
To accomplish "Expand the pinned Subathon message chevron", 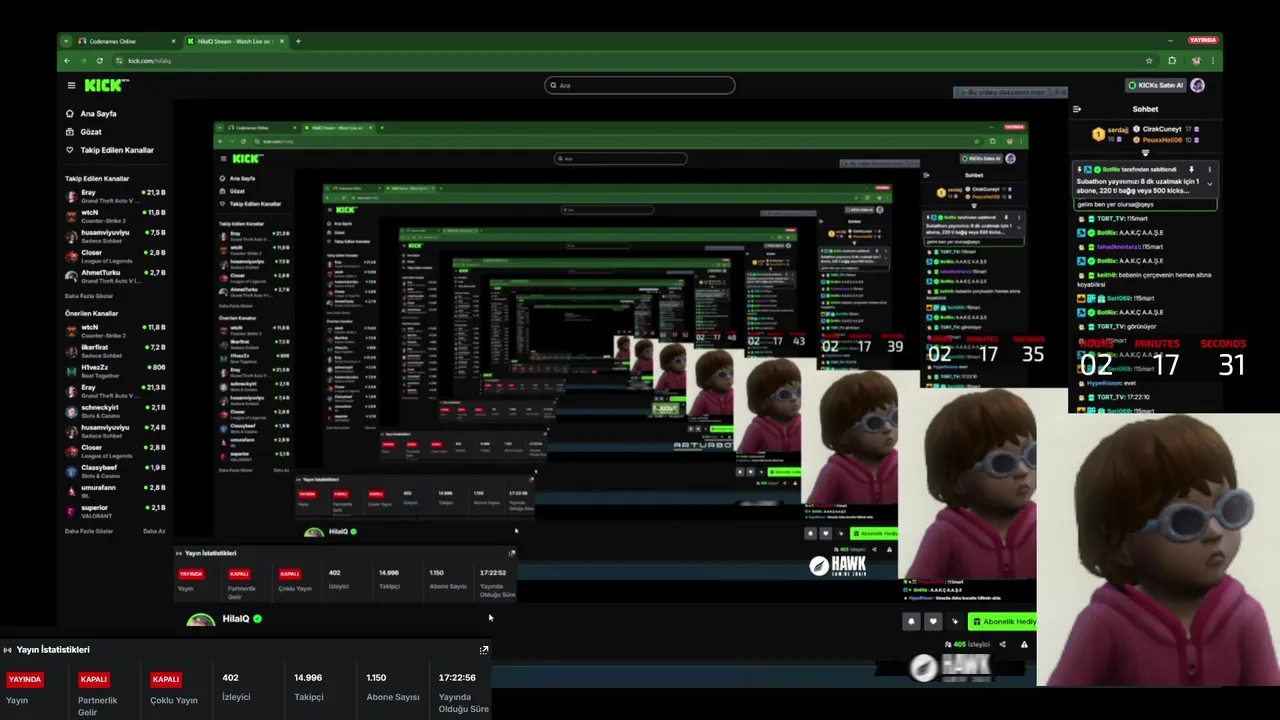I will point(1209,184).
